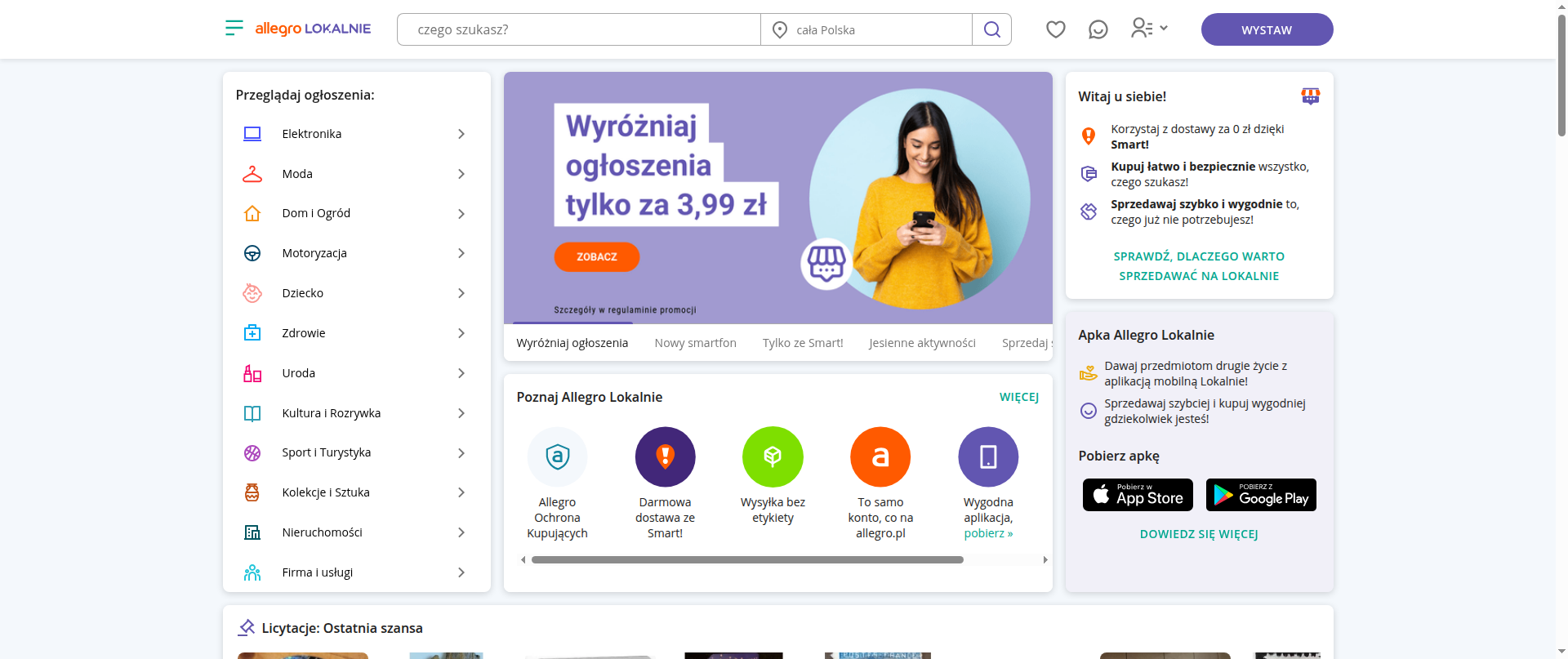Select the 'Wyróżniaj ogłoszenia' banner tab
1568x659 pixels.
point(572,343)
